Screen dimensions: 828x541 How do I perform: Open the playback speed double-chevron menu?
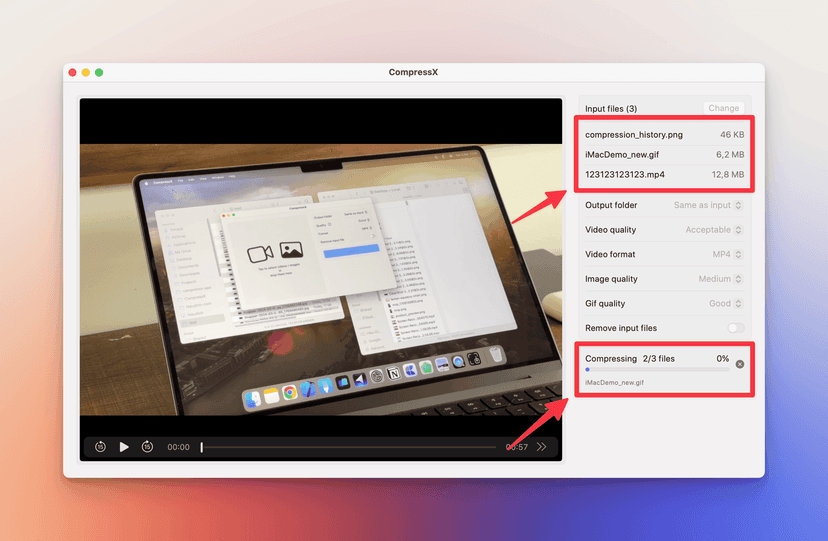[x=541, y=447]
